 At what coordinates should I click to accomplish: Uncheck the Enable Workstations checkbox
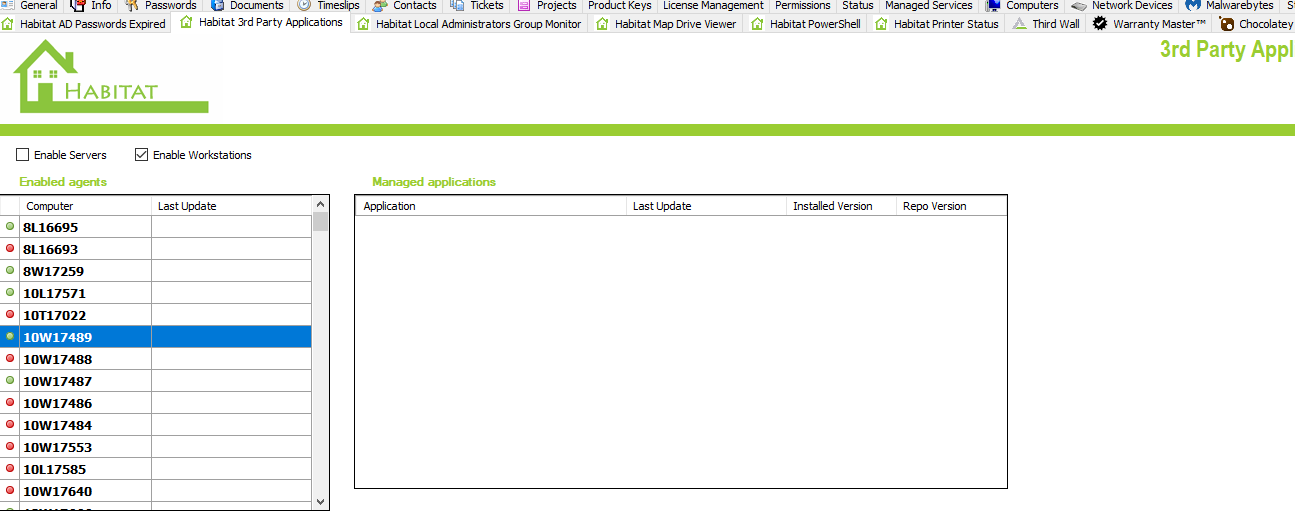(x=142, y=155)
